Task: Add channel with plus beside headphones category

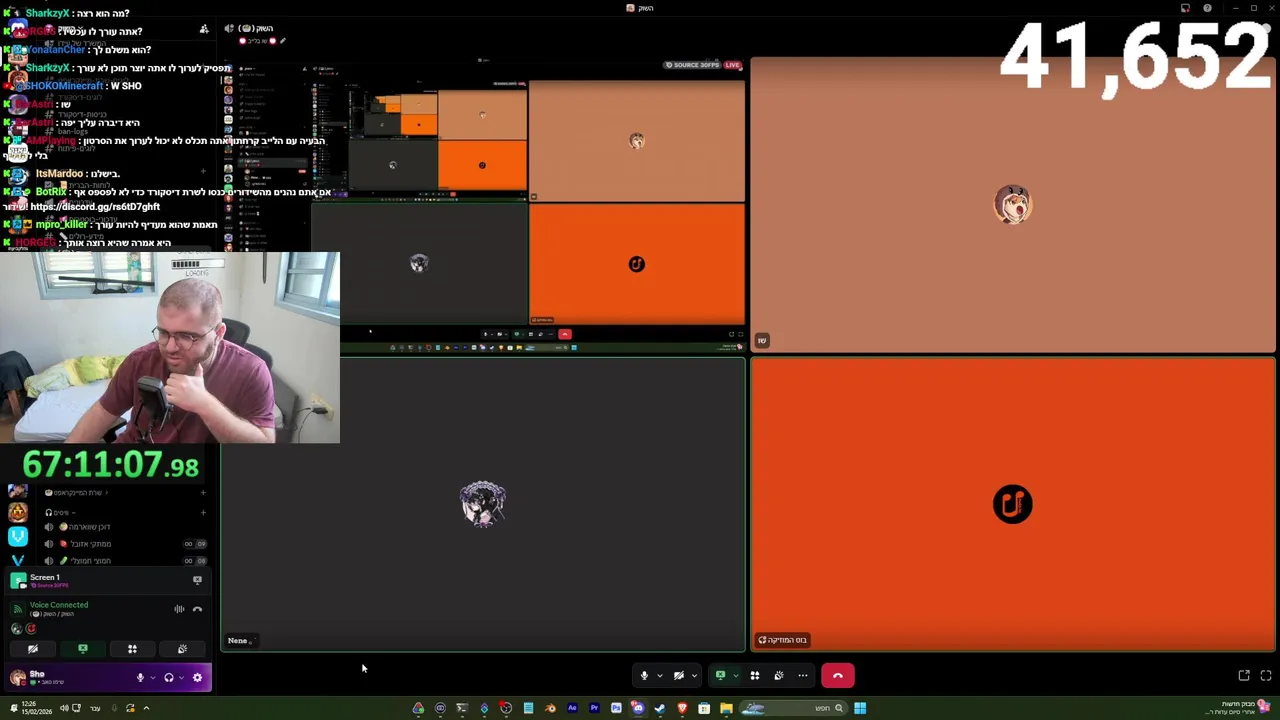Action: (203, 512)
